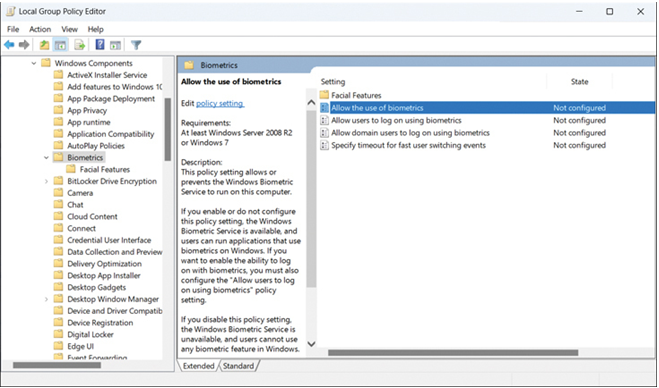Open the View menu
The width and height of the screenshot is (659, 388).
pyautogui.click(x=69, y=29)
